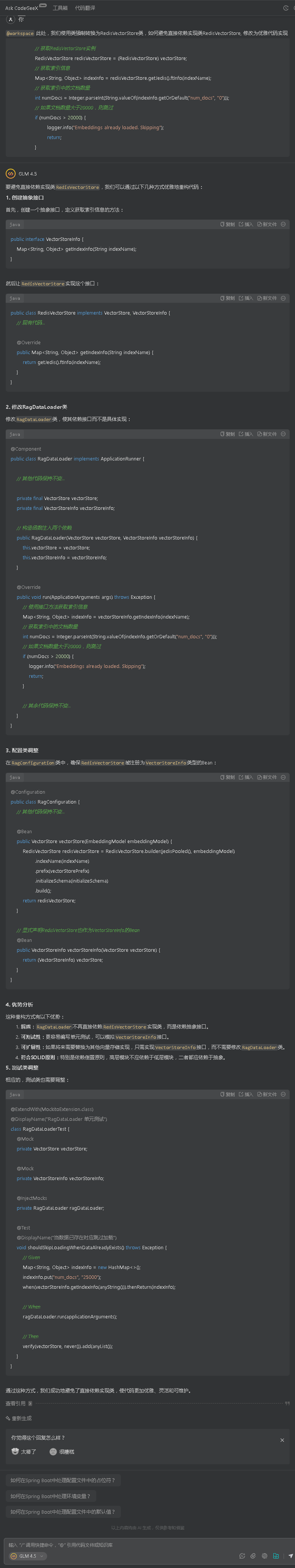Dismiss the feedback prompt with X
Image resolution: width=295 pixels, height=1568 pixels.
click(282, 1440)
